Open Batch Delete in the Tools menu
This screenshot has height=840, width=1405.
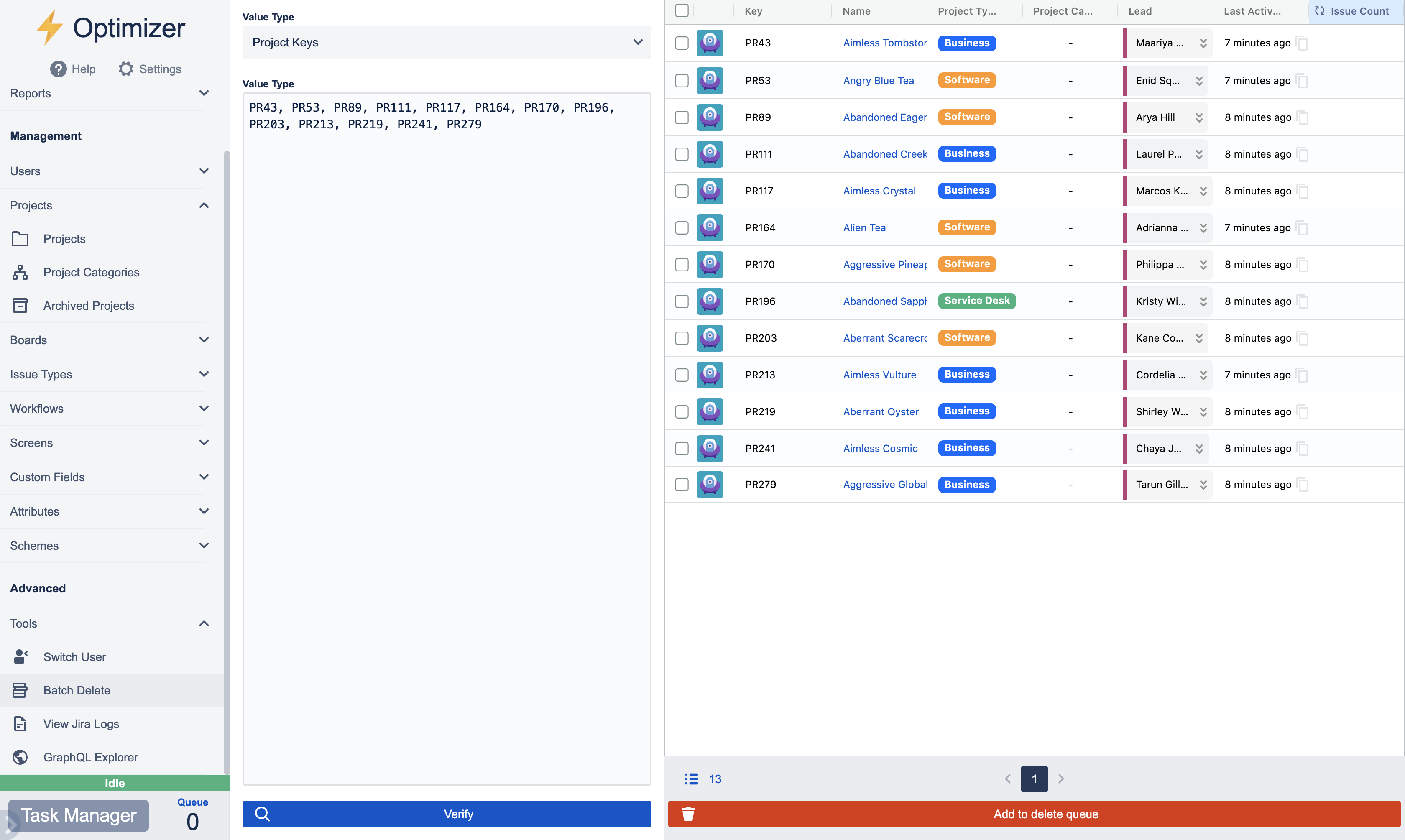pos(77,691)
